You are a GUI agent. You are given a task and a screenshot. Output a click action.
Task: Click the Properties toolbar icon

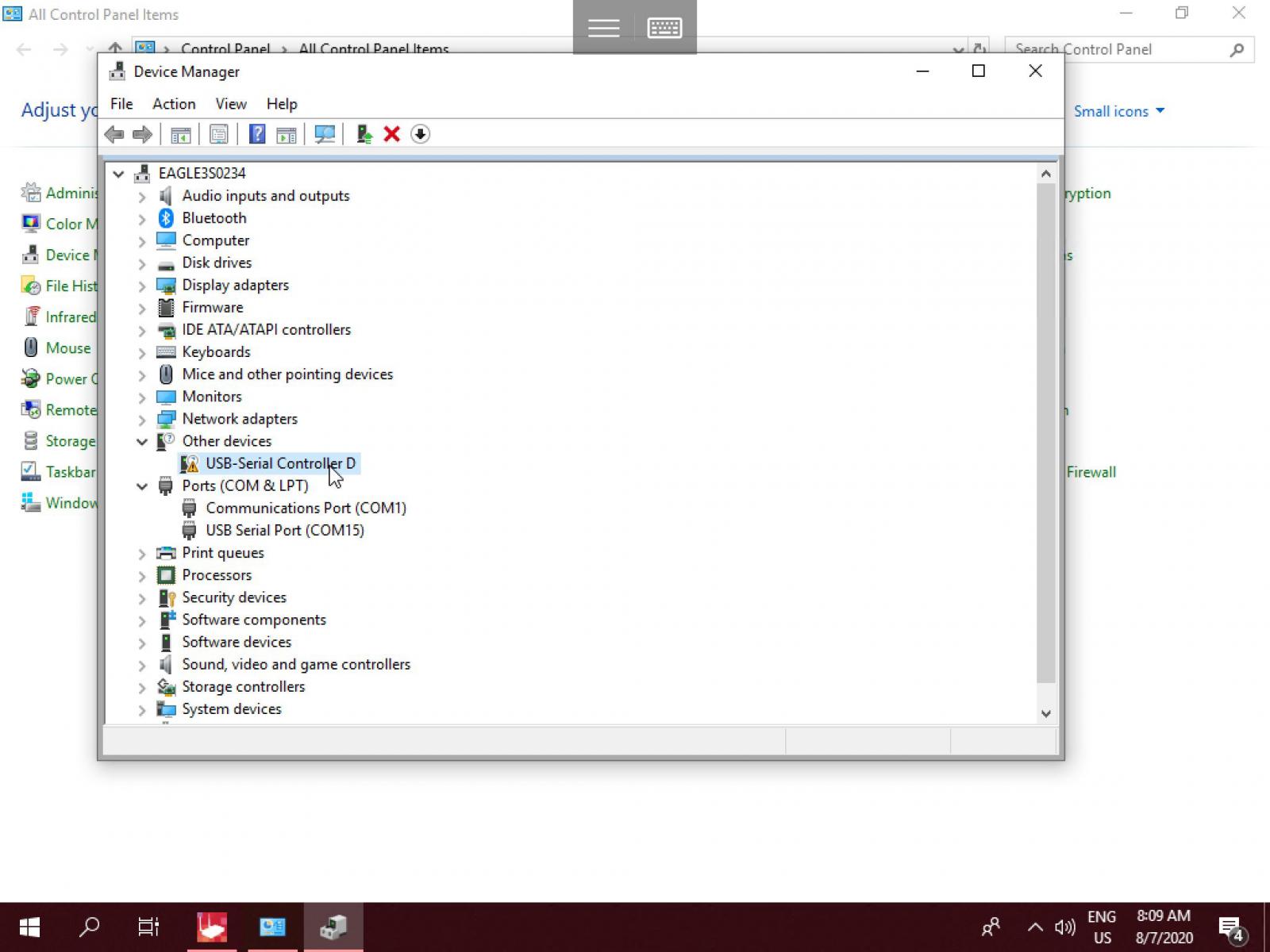218,134
